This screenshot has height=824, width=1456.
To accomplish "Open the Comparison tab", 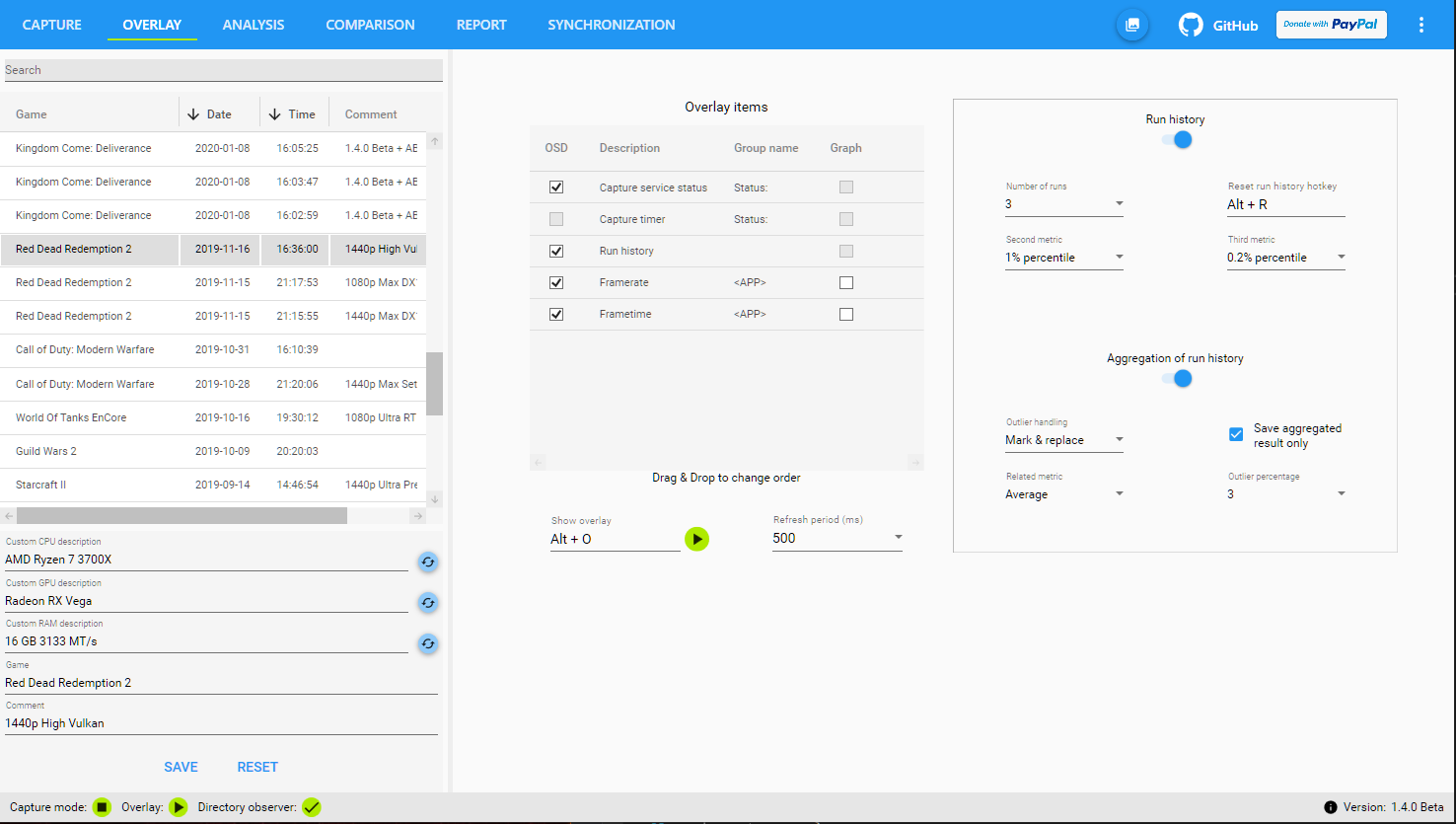I will [370, 25].
